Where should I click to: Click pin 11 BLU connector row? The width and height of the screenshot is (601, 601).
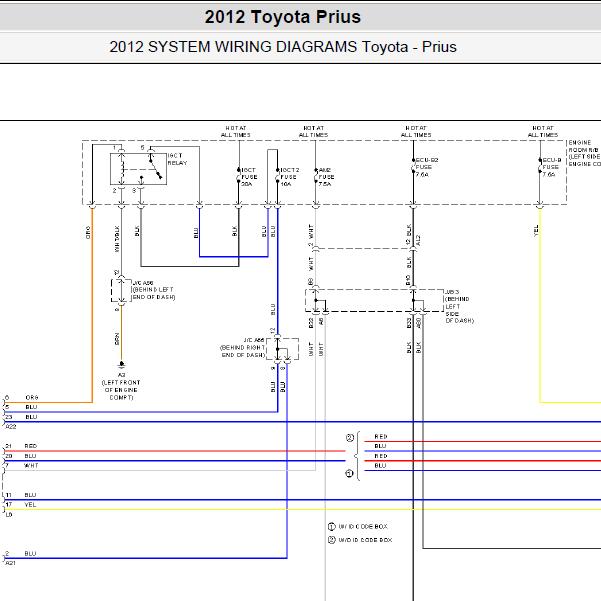[21, 495]
